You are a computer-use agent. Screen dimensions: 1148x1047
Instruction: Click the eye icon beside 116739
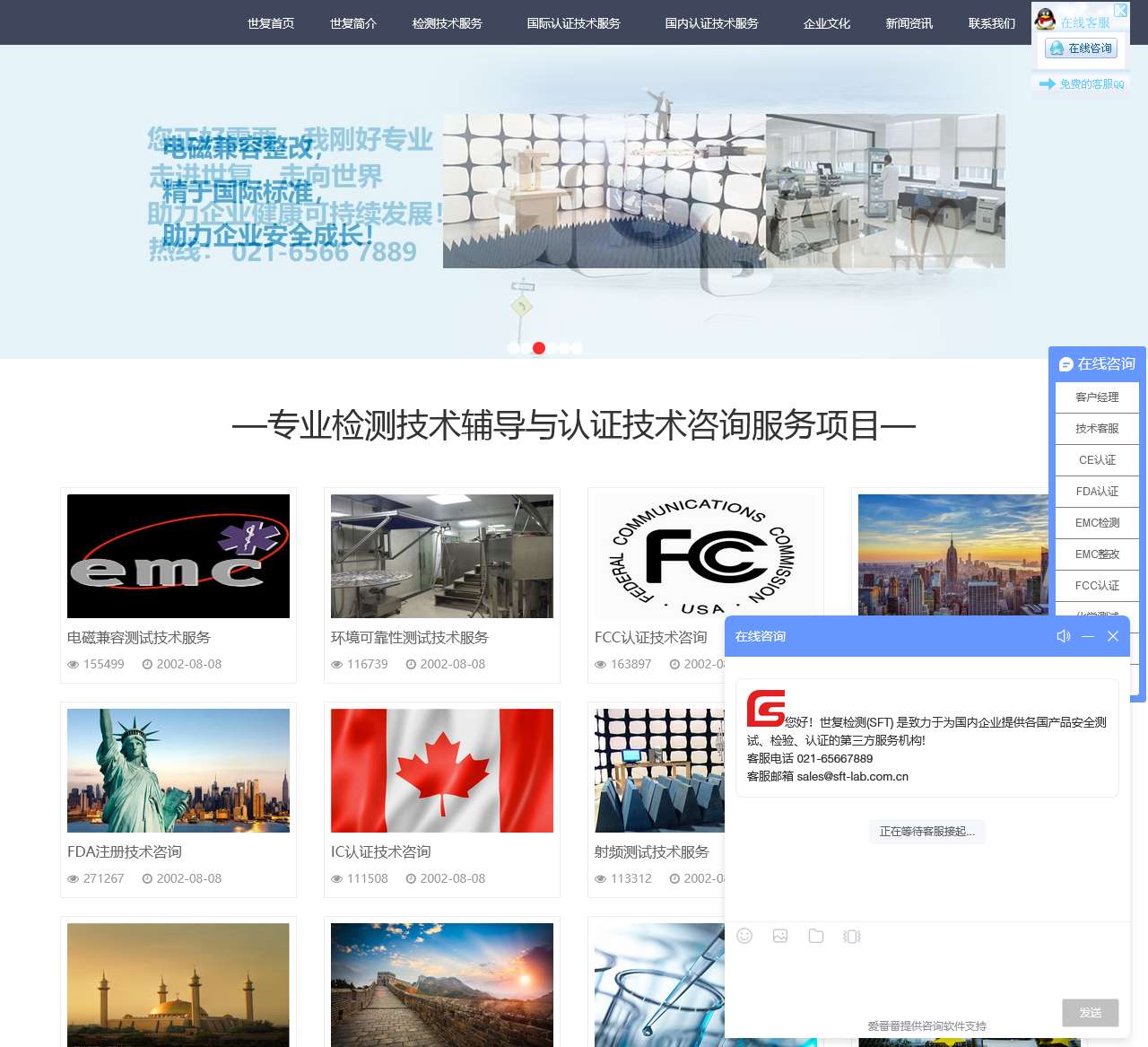point(337,665)
